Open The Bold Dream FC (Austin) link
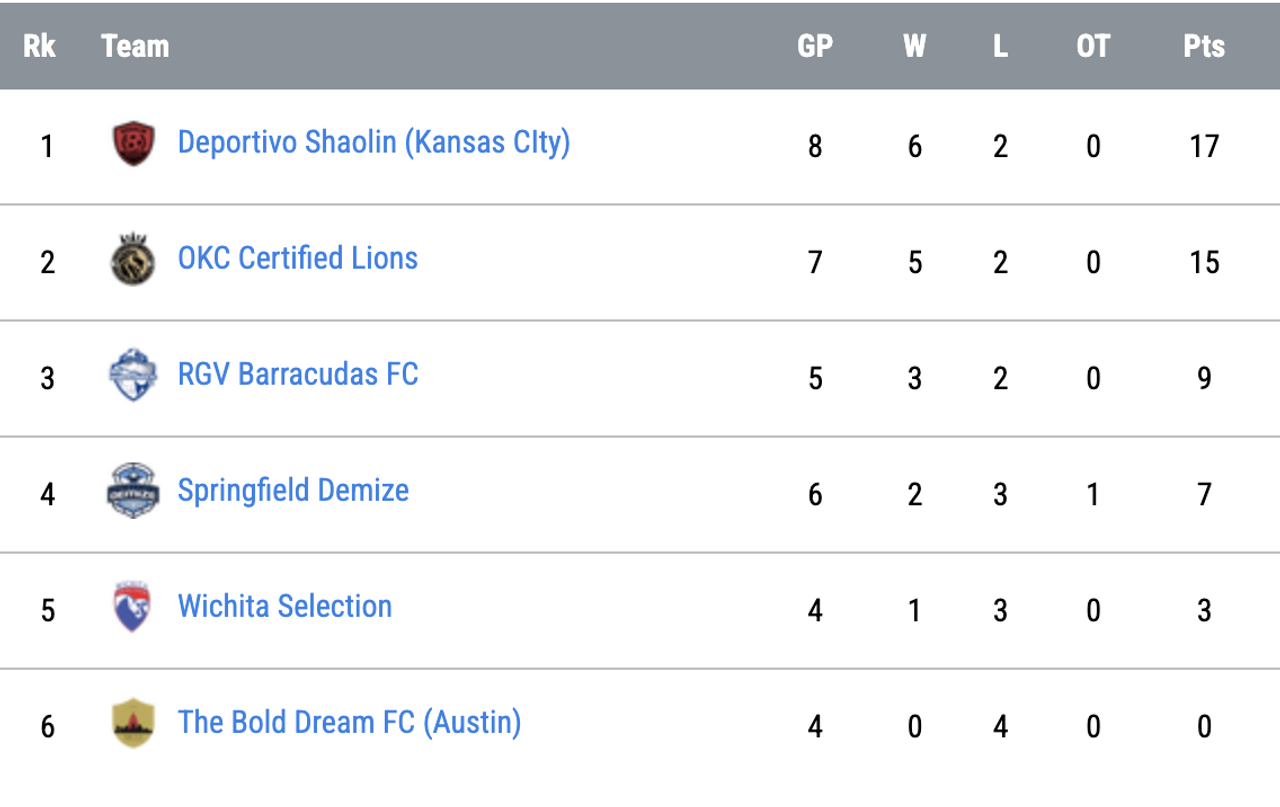 pos(349,722)
